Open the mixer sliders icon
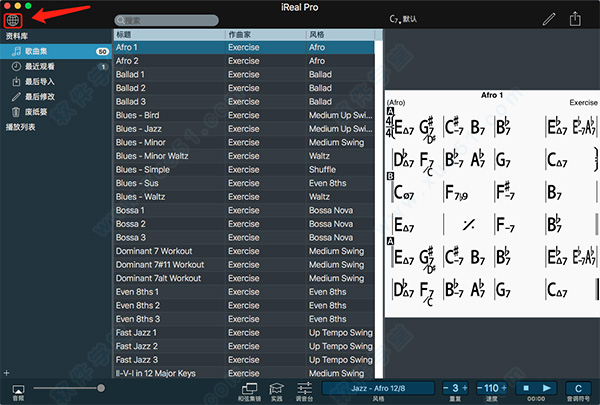The height and width of the screenshot is (405, 600). pyautogui.click(x=305, y=389)
